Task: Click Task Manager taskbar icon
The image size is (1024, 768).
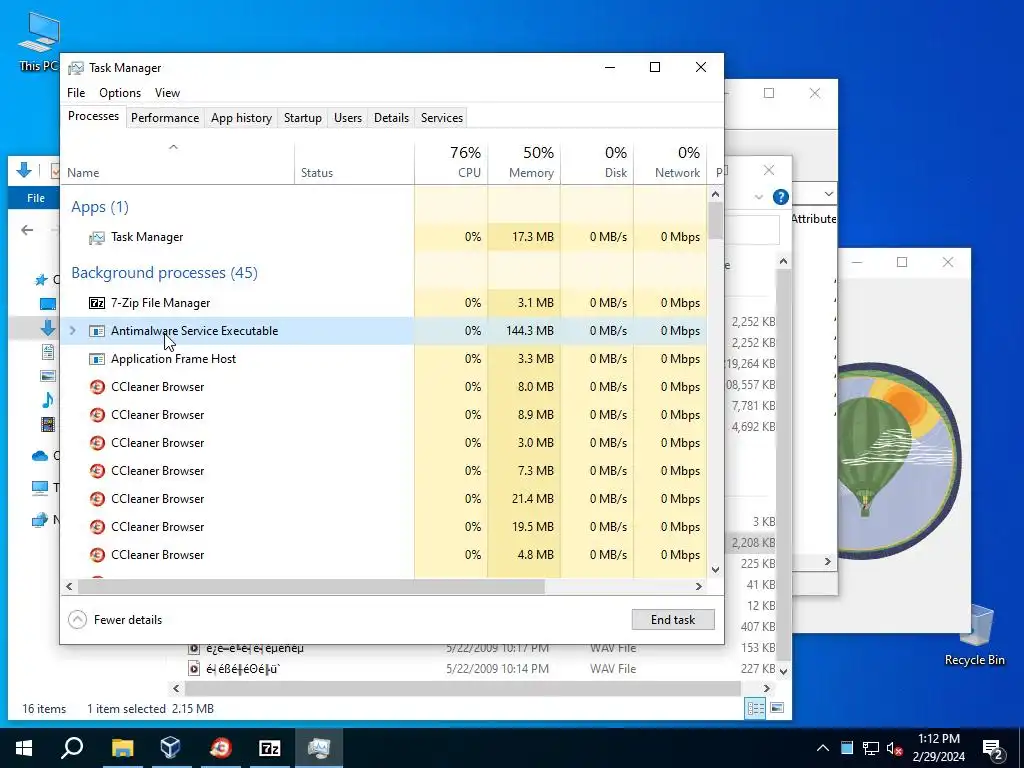Action: (319, 748)
